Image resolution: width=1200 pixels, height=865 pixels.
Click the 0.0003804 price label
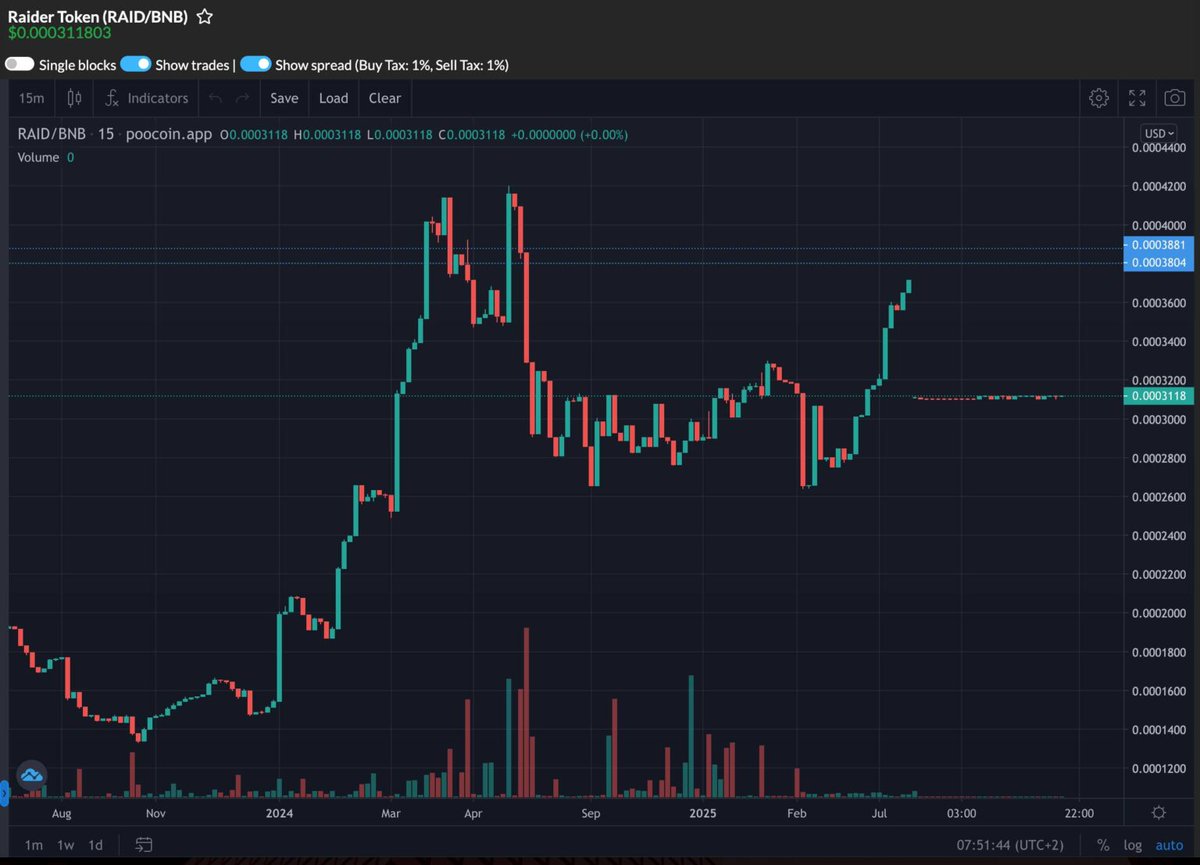[1158, 263]
